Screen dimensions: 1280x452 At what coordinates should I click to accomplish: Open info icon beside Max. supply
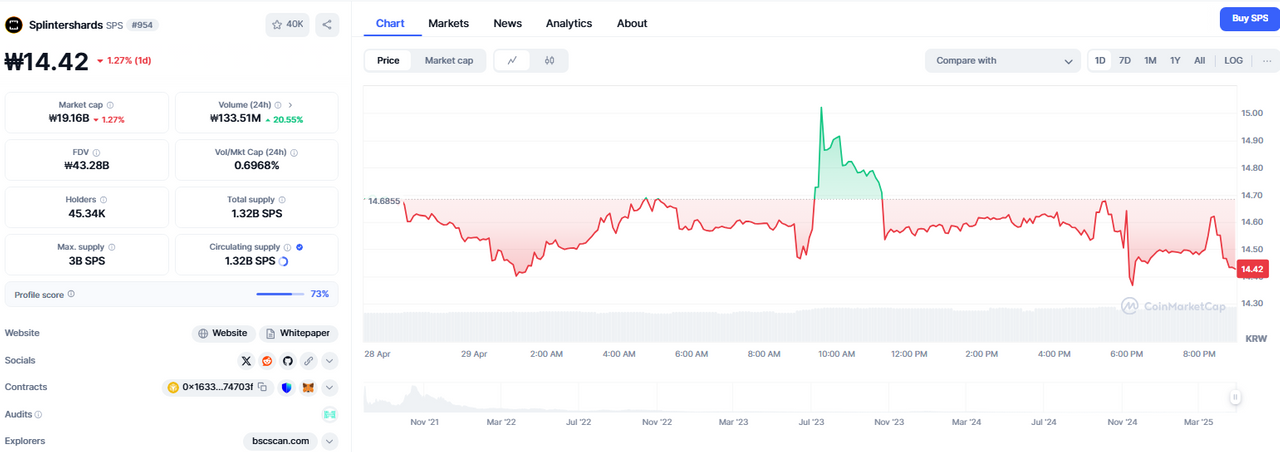pos(111,247)
